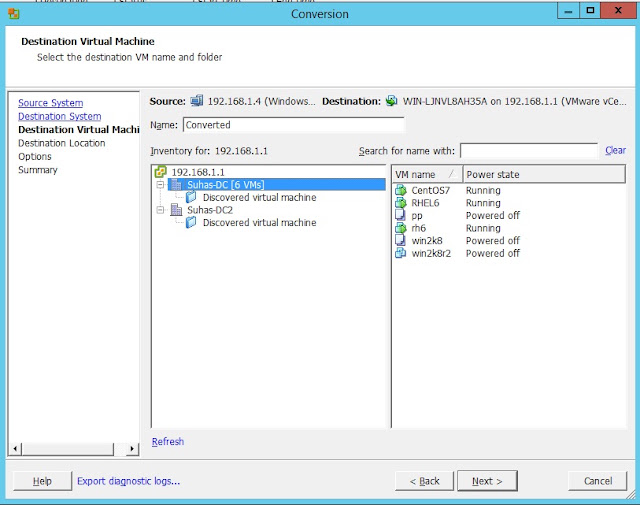640x505 pixels.
Task: Go to Source System step
Action: coord(51,103)
